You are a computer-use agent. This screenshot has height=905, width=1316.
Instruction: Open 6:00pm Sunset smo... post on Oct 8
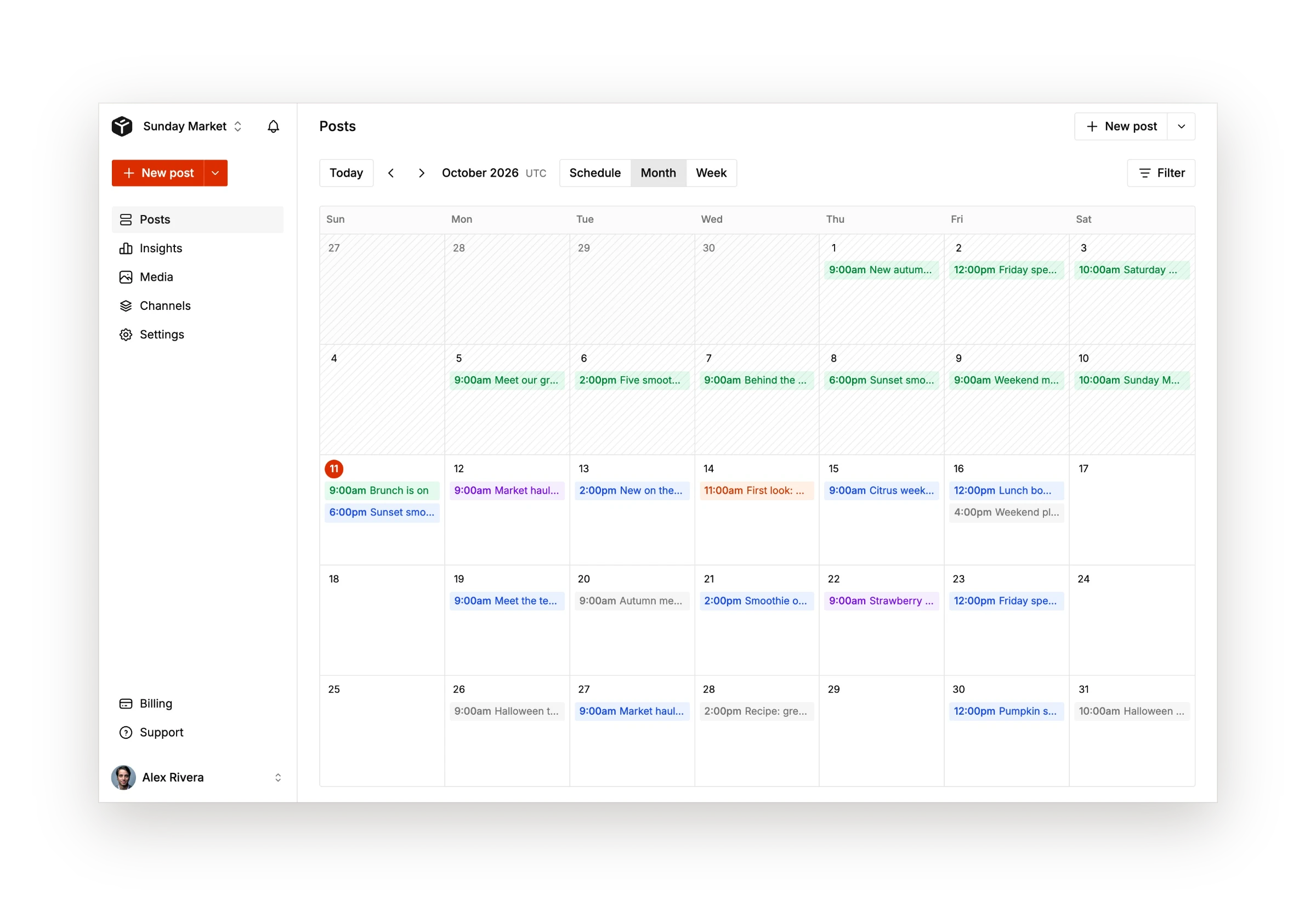tap(881, 380)
